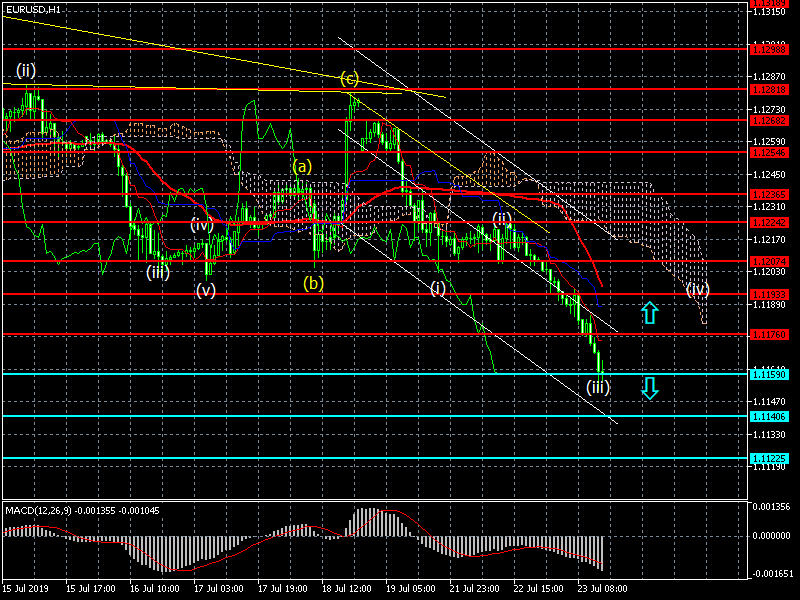
Task: Select the yellow (ii) label at top left
Action: [26, 70]
